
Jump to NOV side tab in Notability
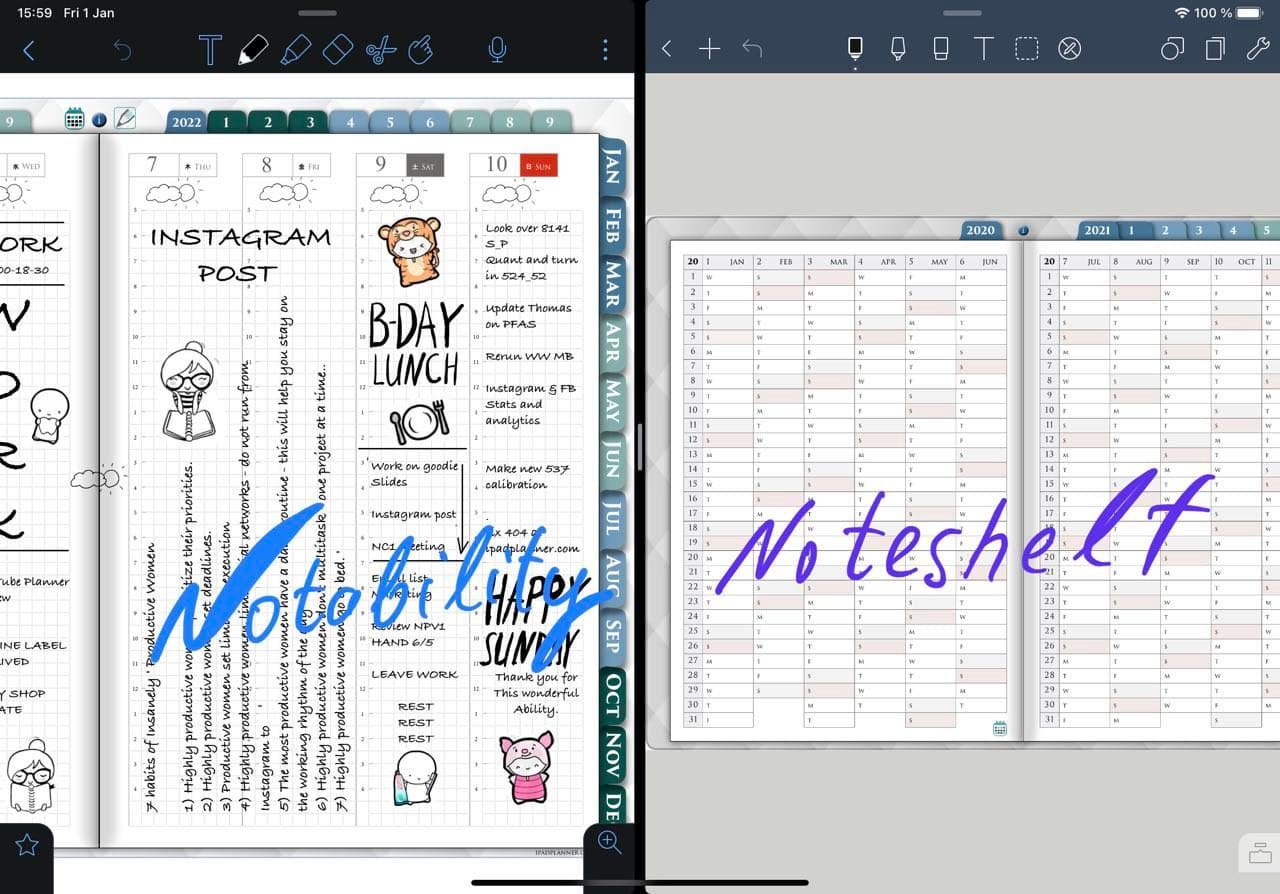[x=612, y=756]
